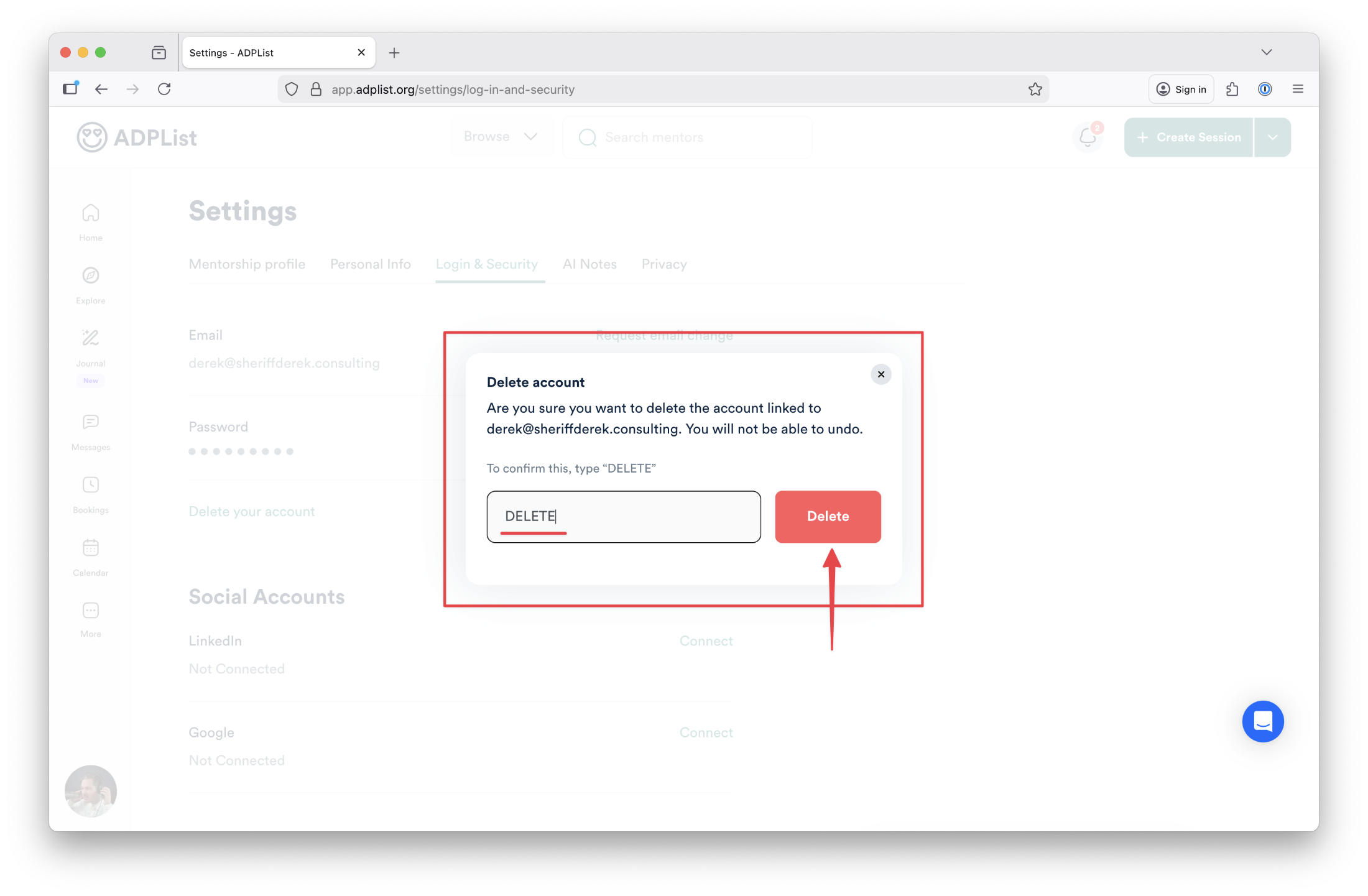Click the Request email change link
1368x896 pixels.
[663, 335]
